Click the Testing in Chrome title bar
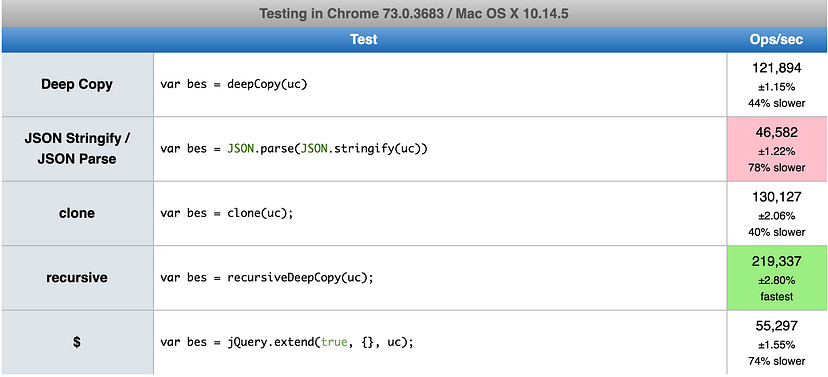 [414, 14]
